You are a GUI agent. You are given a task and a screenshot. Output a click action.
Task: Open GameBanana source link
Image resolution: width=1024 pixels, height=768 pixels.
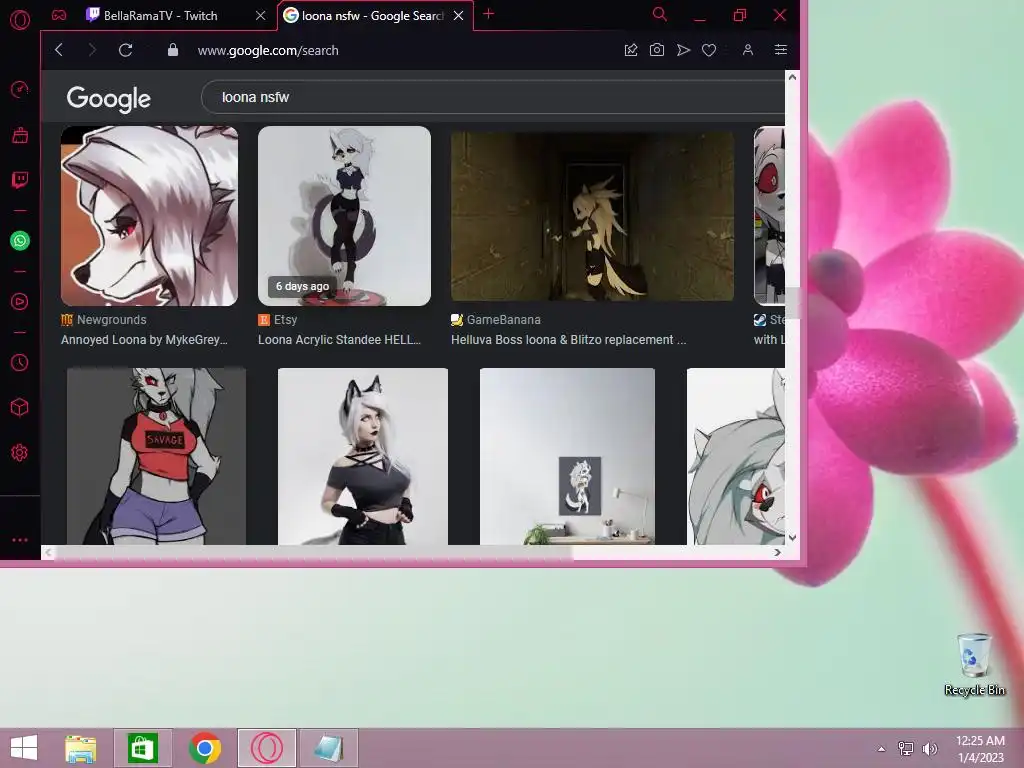click(496, 319)
